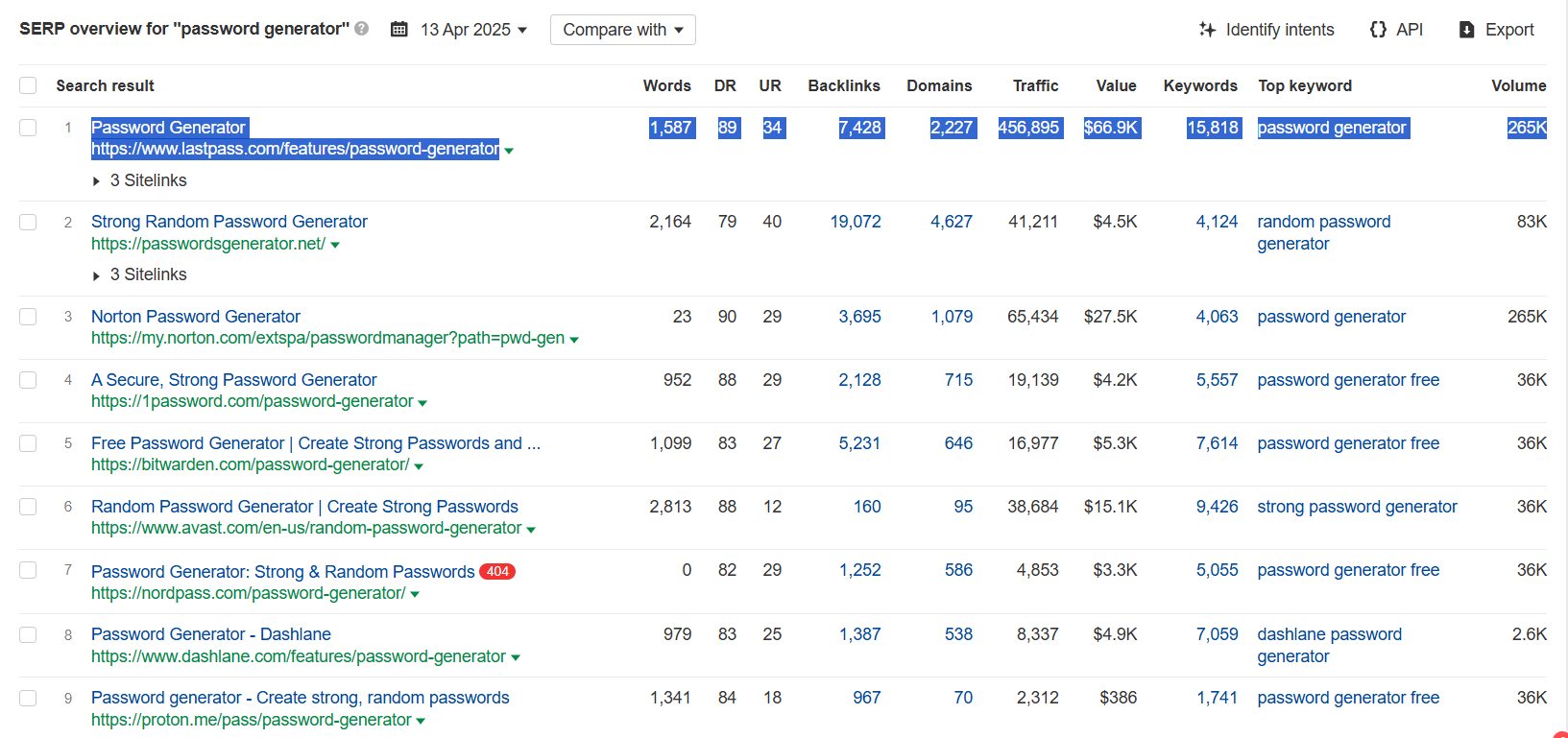The image size is (1568, 738).
Task: Click the UR column header
Action: tap(770, 85)
